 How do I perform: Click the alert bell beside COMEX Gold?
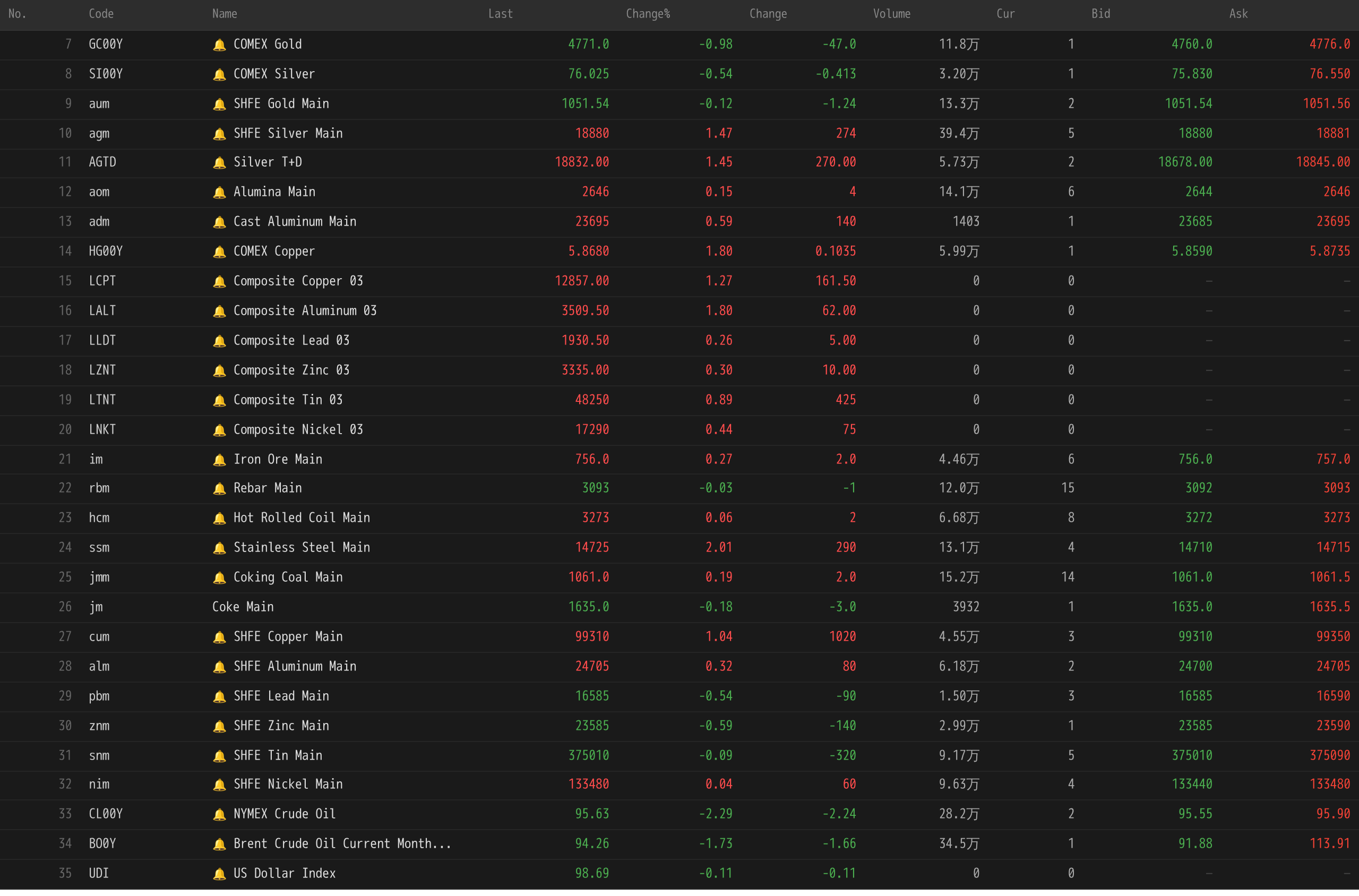[219, 45]
